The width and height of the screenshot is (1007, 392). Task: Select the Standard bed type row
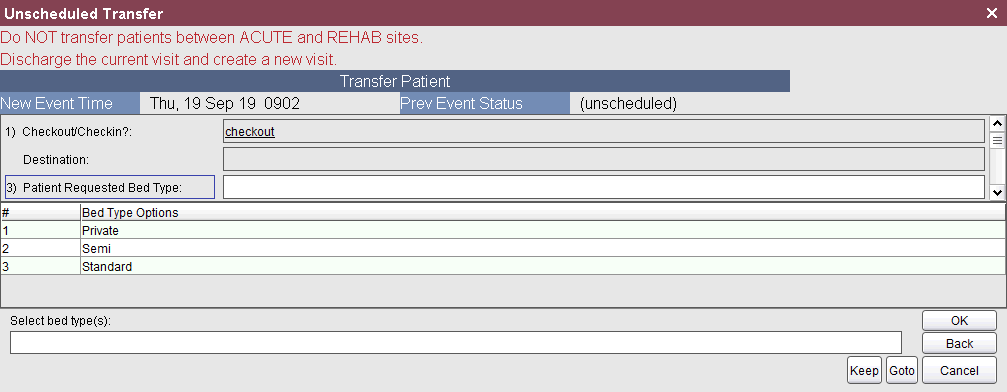click(502, 266)
